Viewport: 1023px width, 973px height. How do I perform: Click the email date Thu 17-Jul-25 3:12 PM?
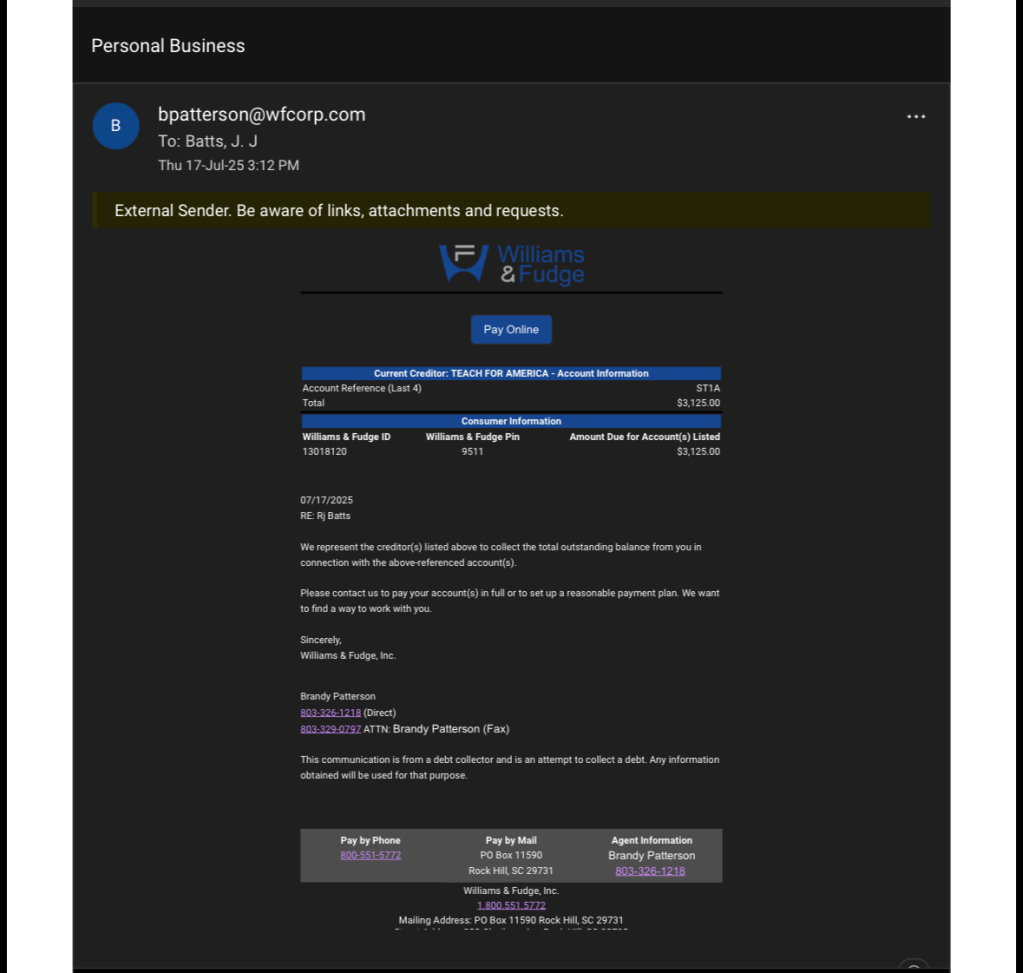pyautogui.click(x=228, y=165)
